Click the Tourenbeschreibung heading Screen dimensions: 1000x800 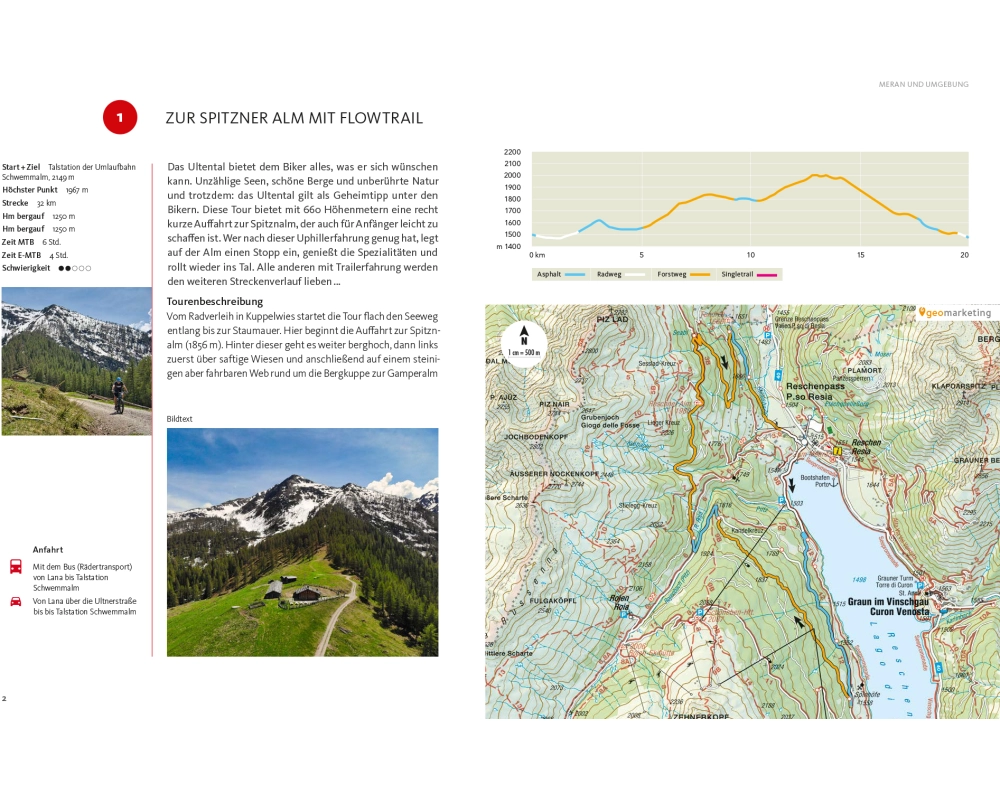pyautogui.click(x=214, y=301)
